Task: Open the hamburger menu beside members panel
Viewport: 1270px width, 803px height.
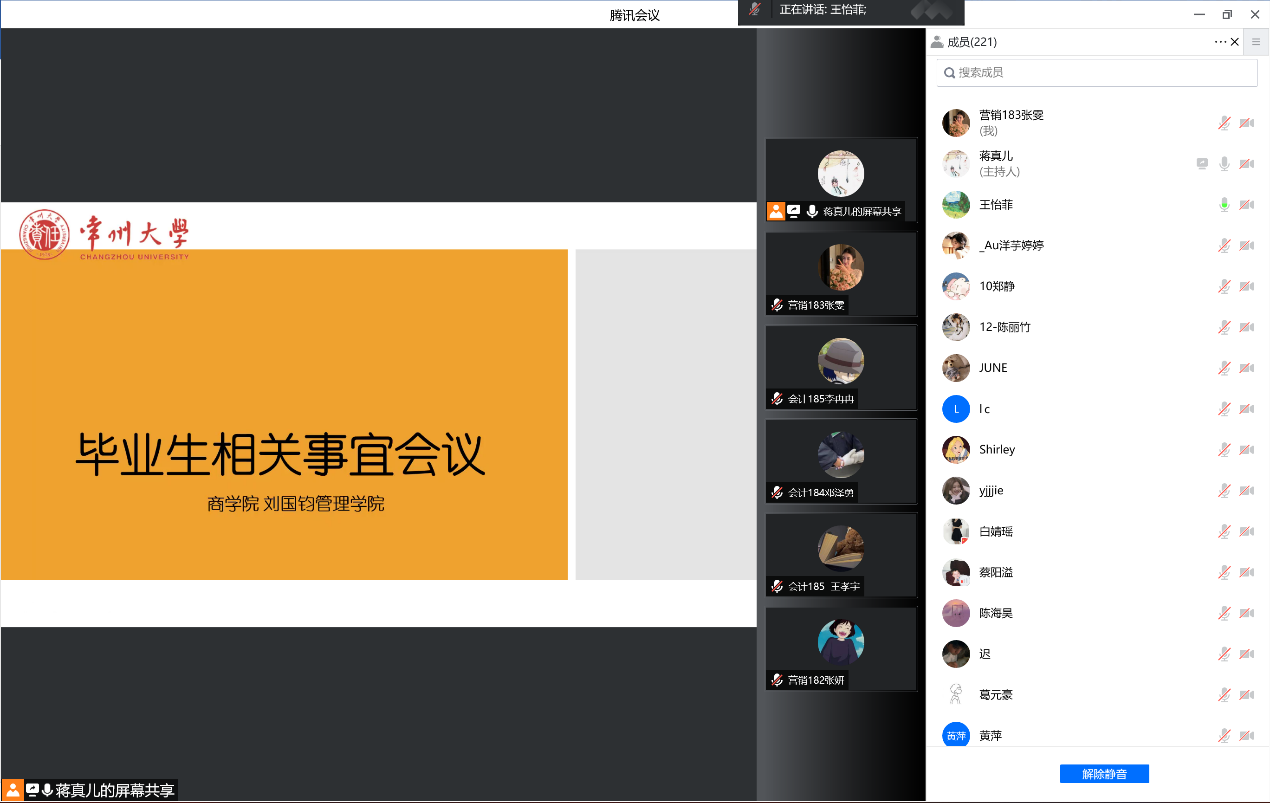Action: pos(1256,42)
